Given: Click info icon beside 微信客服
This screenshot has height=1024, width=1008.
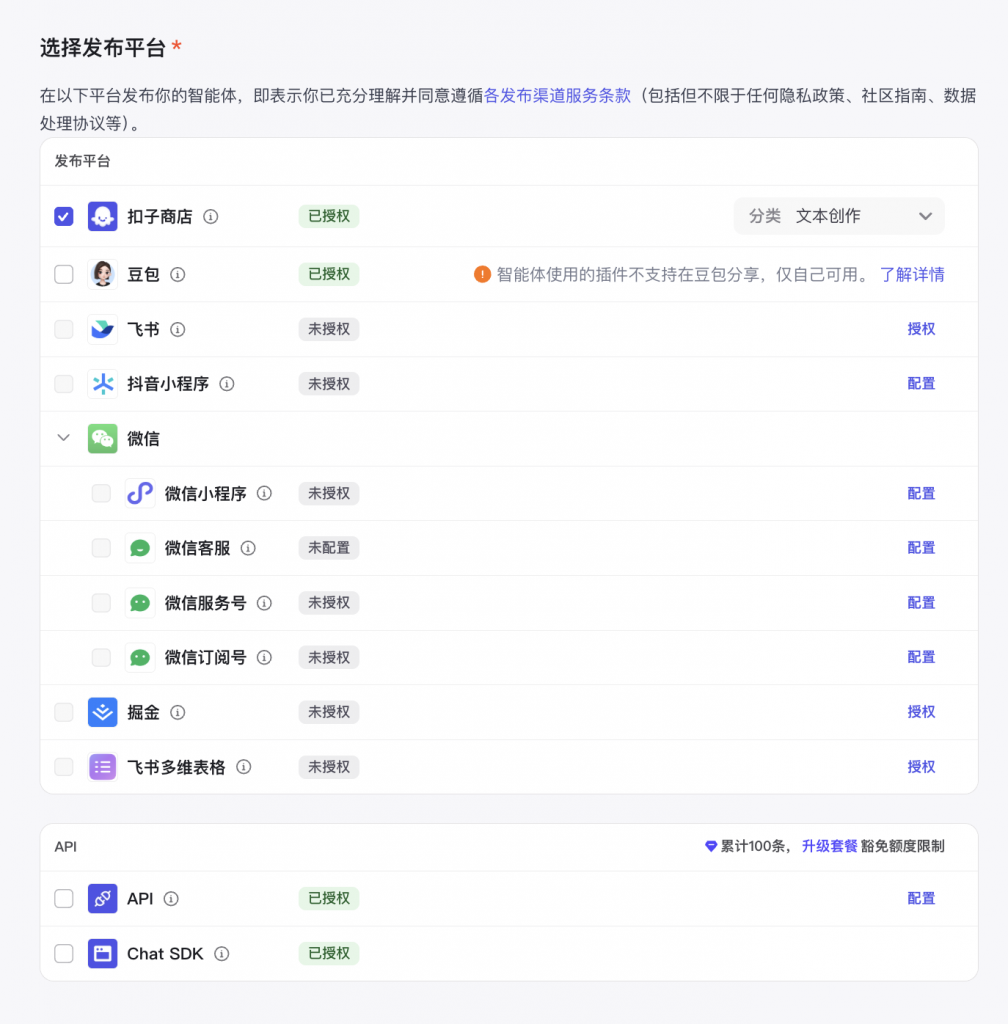Looking at the screenshot, I should (248, 549).
